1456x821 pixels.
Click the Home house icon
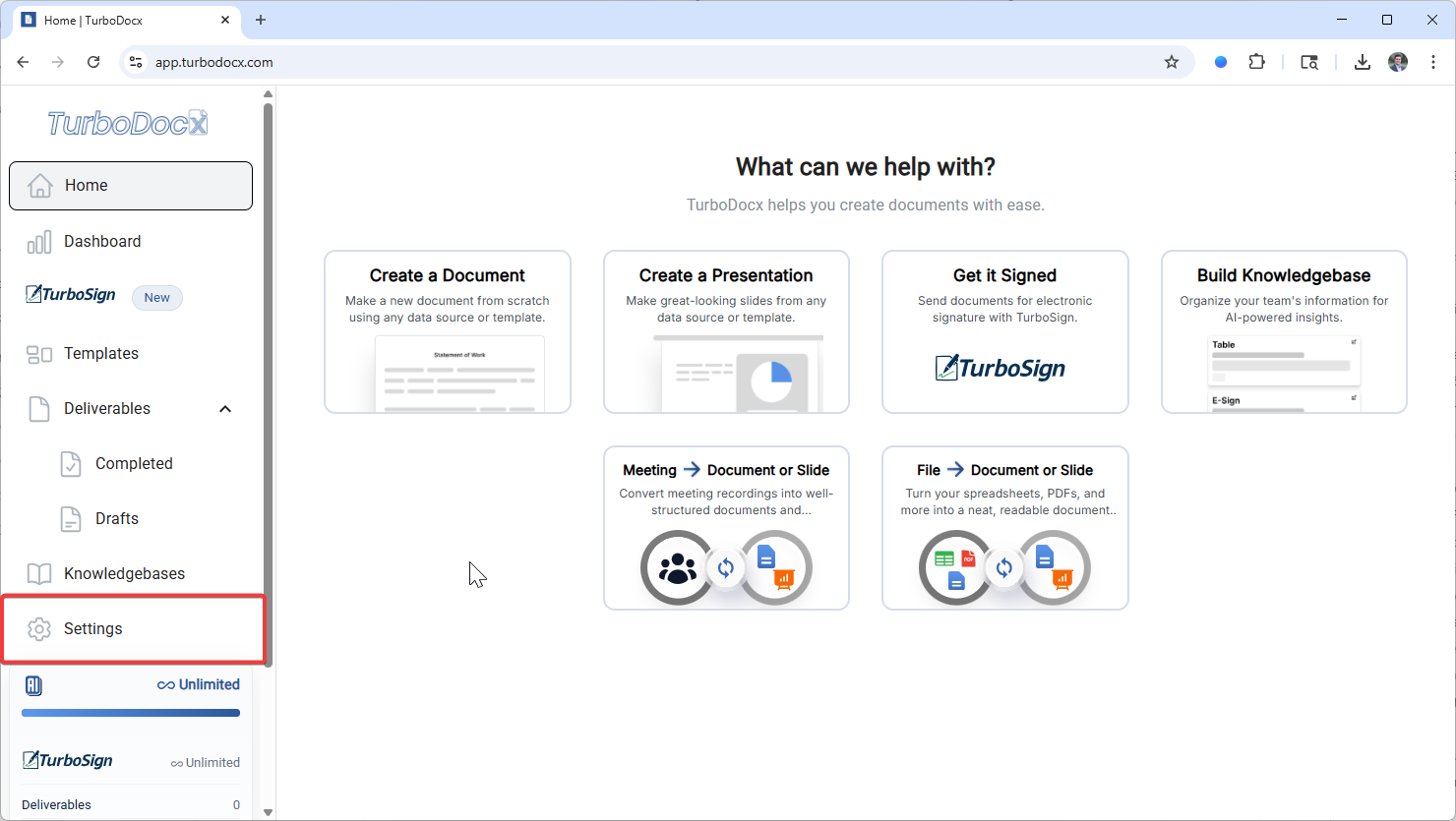pyautogui.click(x=39, y=186)
